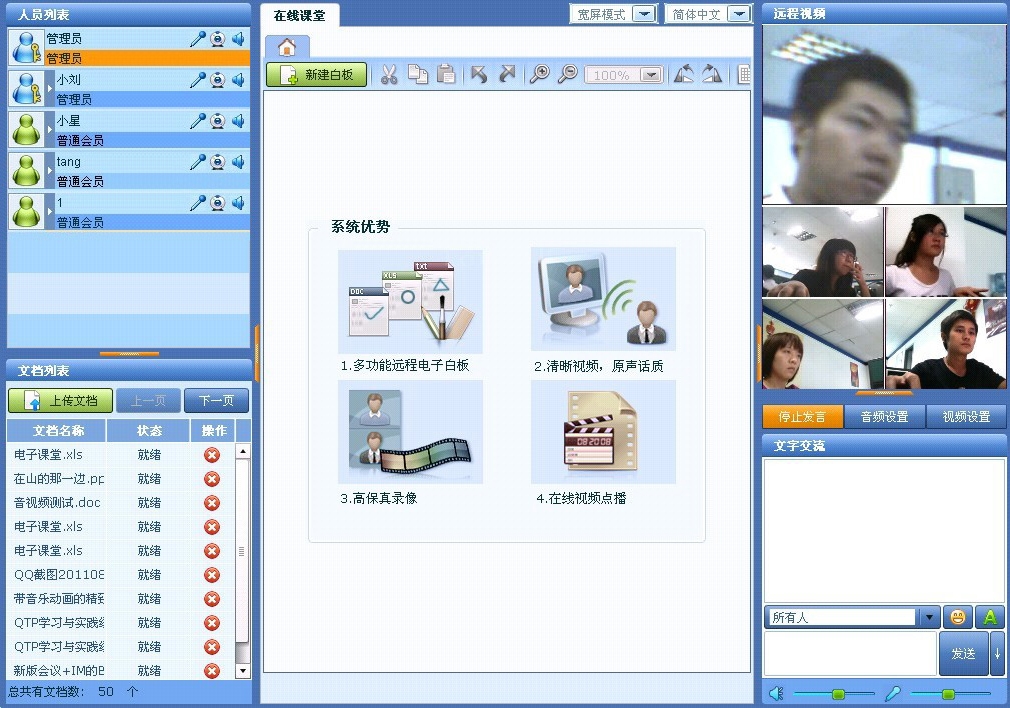Click the 上传文档 upload document button
The image size is (1010, 708).
[61, 401]
